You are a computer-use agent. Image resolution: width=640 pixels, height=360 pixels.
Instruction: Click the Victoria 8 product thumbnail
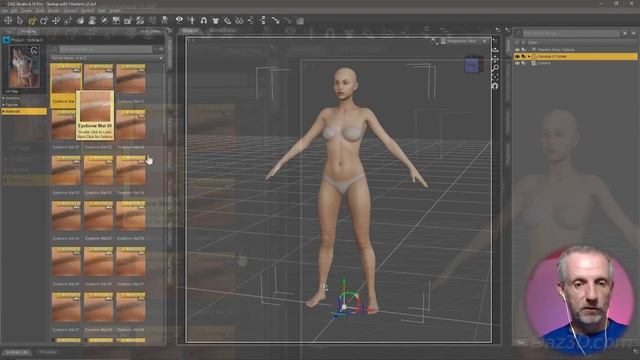tap(24, 67)
